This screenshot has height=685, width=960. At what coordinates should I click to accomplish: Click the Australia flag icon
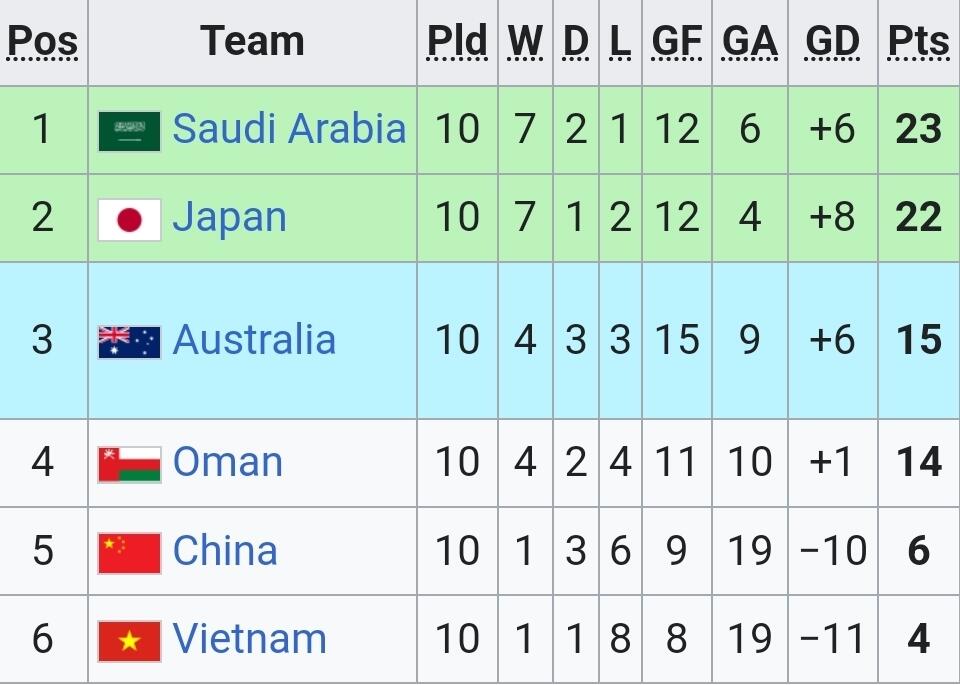coord(129,342)
